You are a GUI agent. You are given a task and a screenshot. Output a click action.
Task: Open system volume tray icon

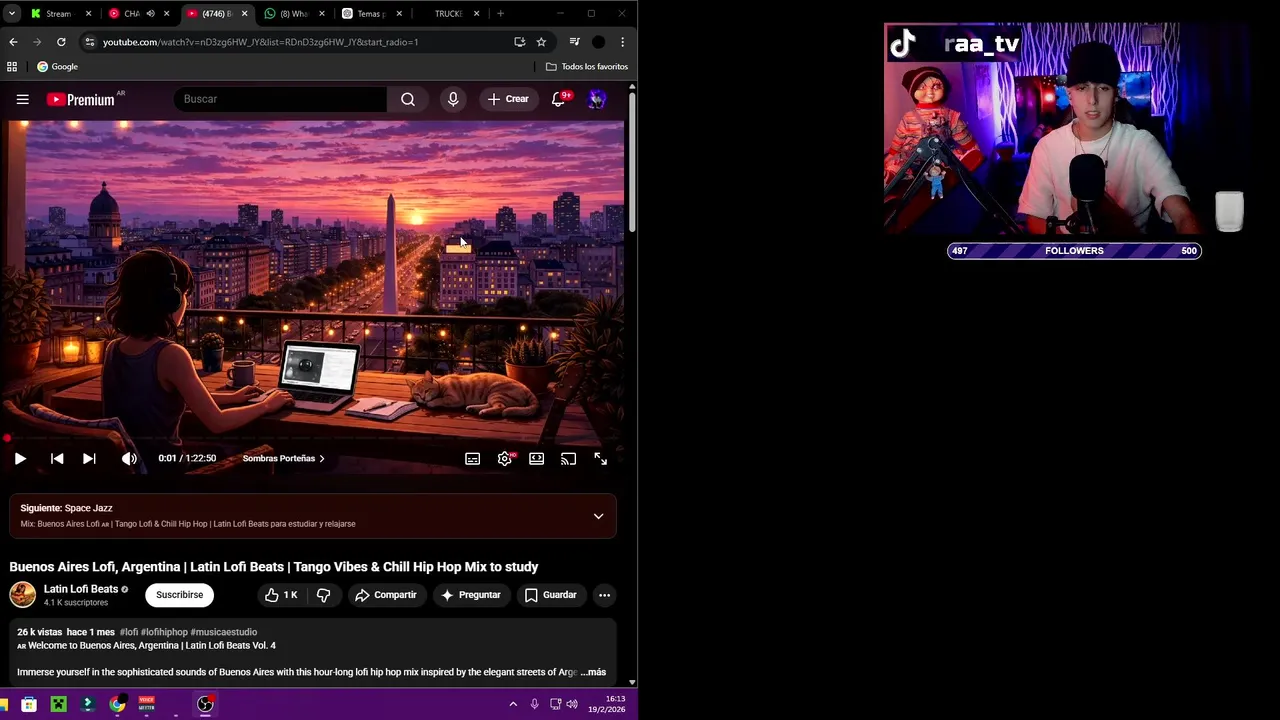[572, 704]
